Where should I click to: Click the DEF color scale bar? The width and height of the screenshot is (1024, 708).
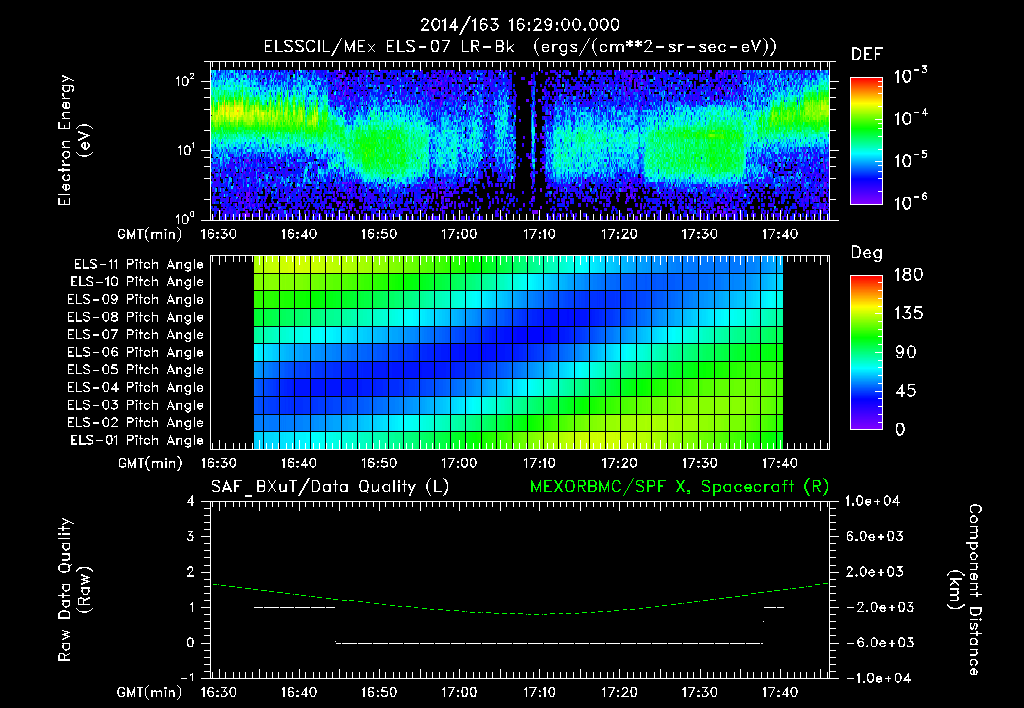tap(866, 140)
